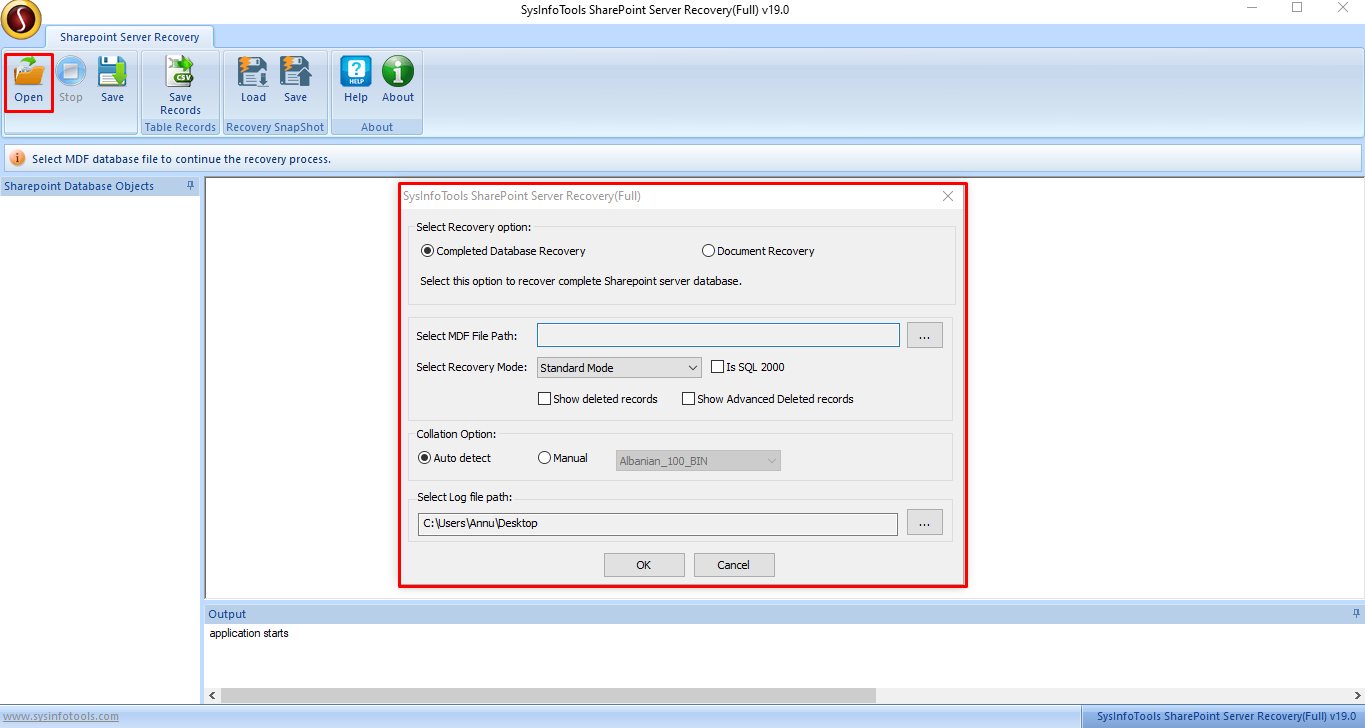Choose Manual collation option

(x=563, y=458)
